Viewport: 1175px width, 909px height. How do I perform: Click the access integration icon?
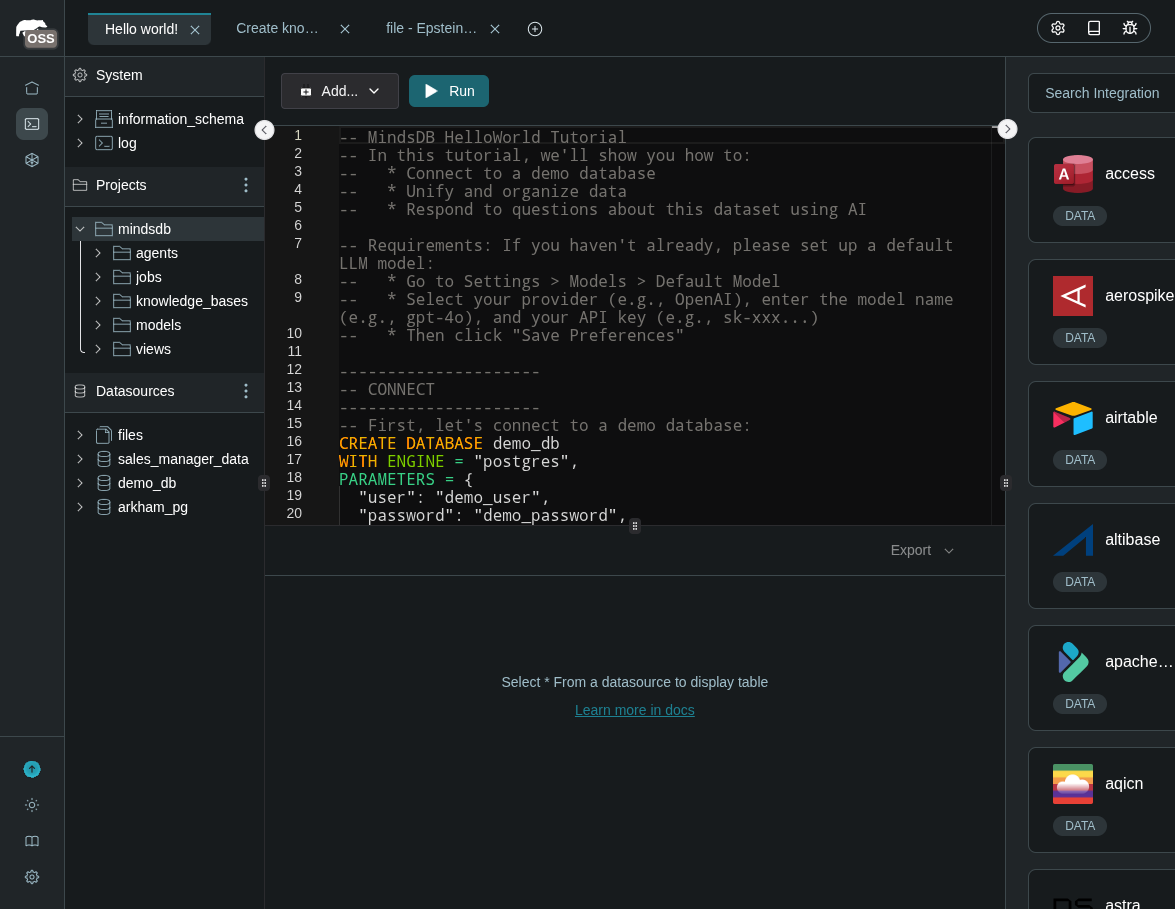[1072, 174]
